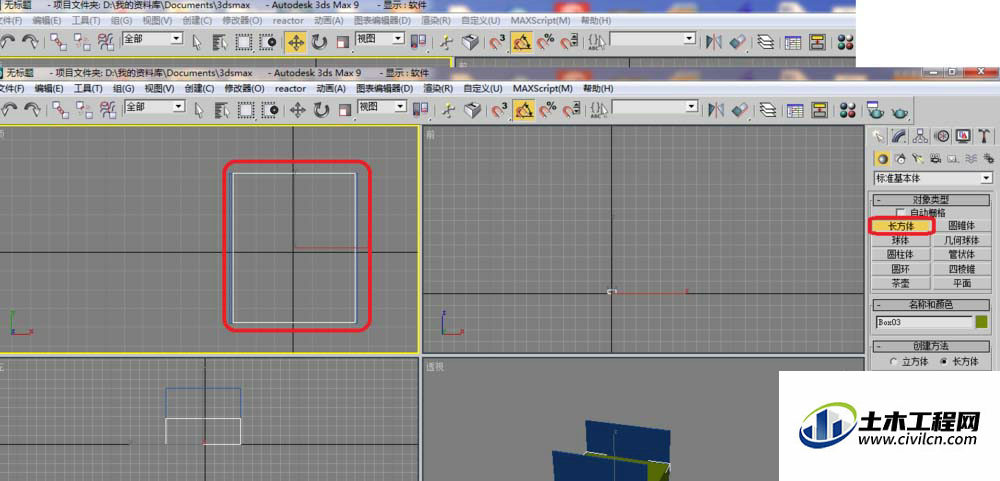Collapse the 创建方法 rollout
Screen dimensions: 1000x481
[931, 346]
